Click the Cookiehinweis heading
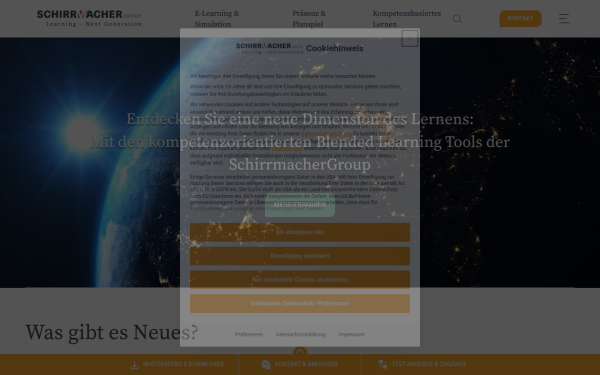The width and height of the screenshot is (600, 375). coord(335,48)
